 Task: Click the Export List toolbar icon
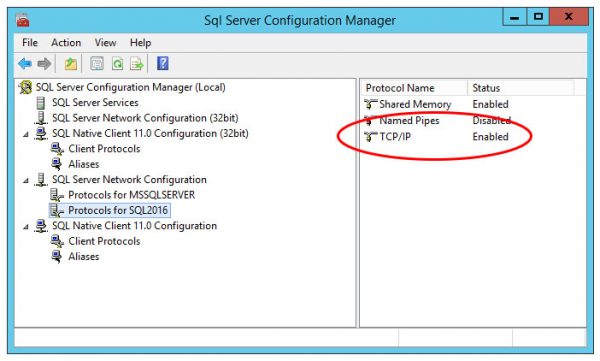(x=137, y=64)
